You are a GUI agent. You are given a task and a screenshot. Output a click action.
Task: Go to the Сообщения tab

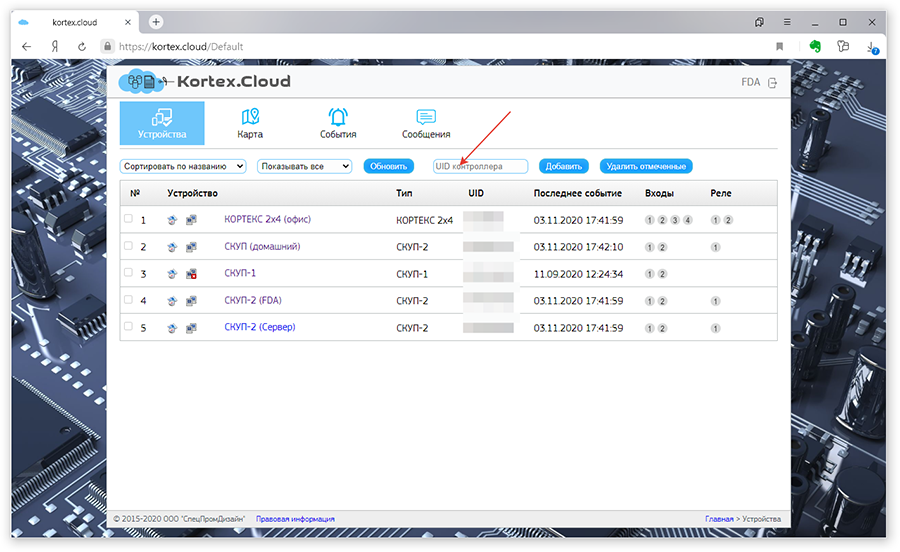[426, 124]
